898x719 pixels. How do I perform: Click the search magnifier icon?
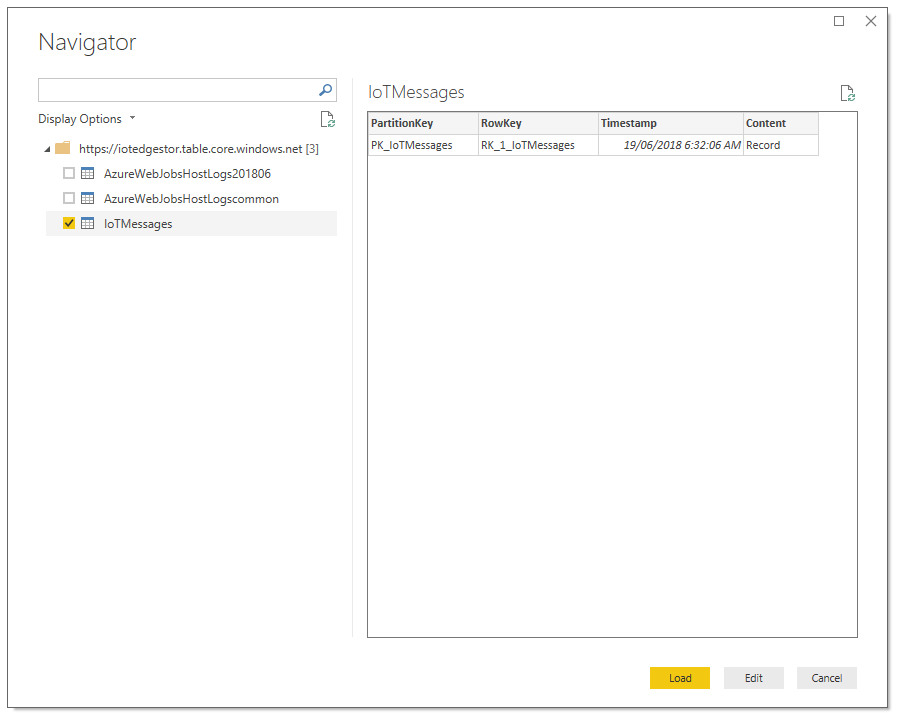pos(325,90)
